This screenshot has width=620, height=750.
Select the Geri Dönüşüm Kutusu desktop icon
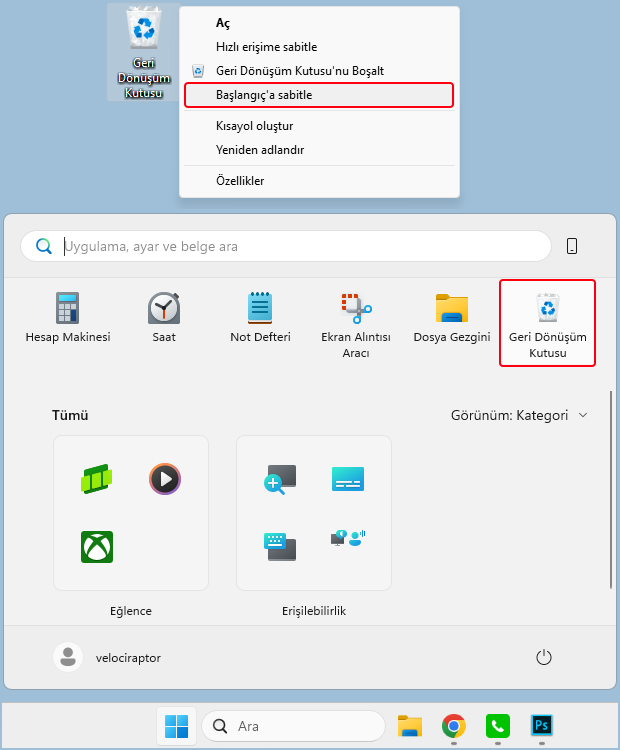tap(144, 52)
